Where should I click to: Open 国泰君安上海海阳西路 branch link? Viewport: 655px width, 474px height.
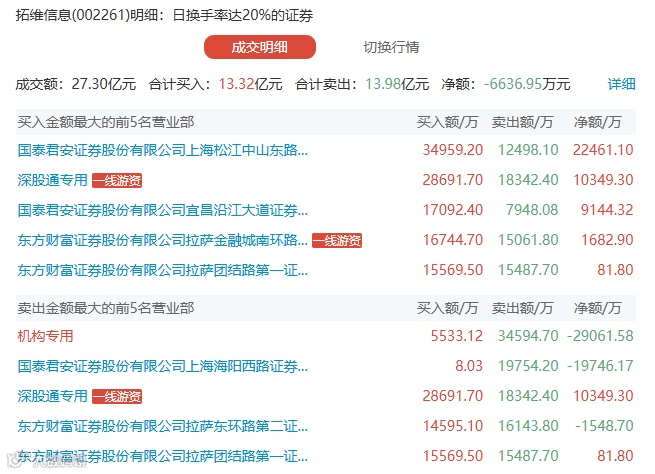tap(162, 366)
